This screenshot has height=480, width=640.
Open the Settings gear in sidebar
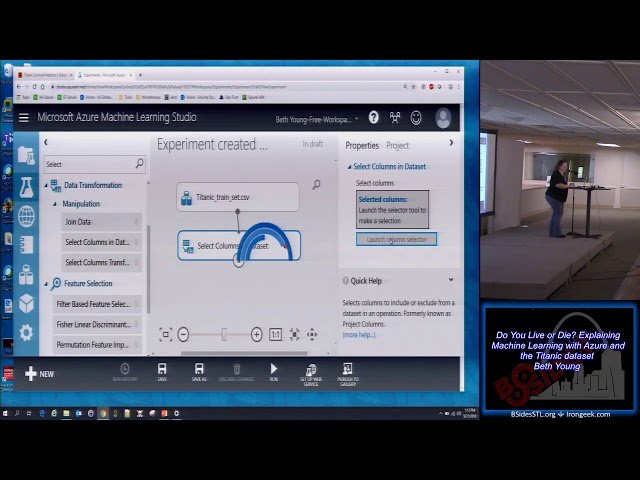(26, 332)
